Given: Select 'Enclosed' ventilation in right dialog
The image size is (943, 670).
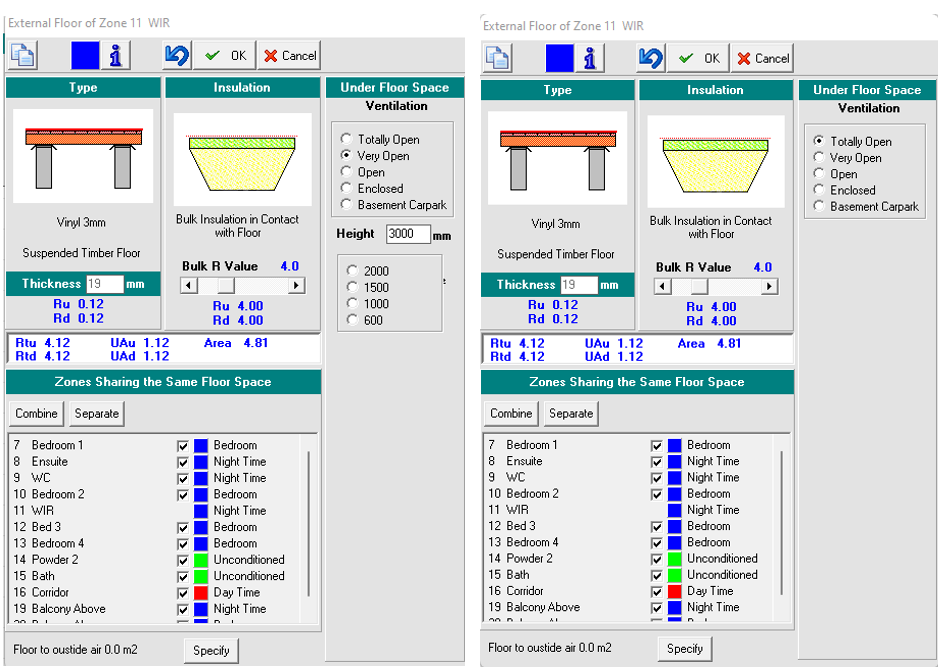Looking at the screenshot, I should (x=820, y=190).
